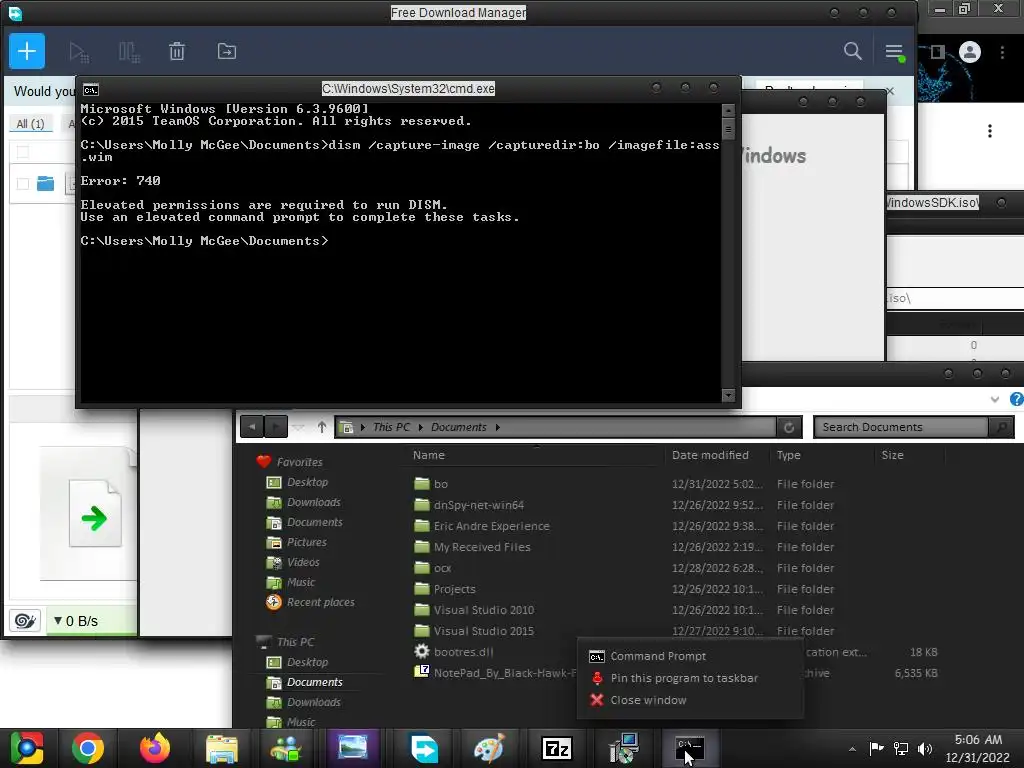Open Explorer help icon

(1016, 399)
